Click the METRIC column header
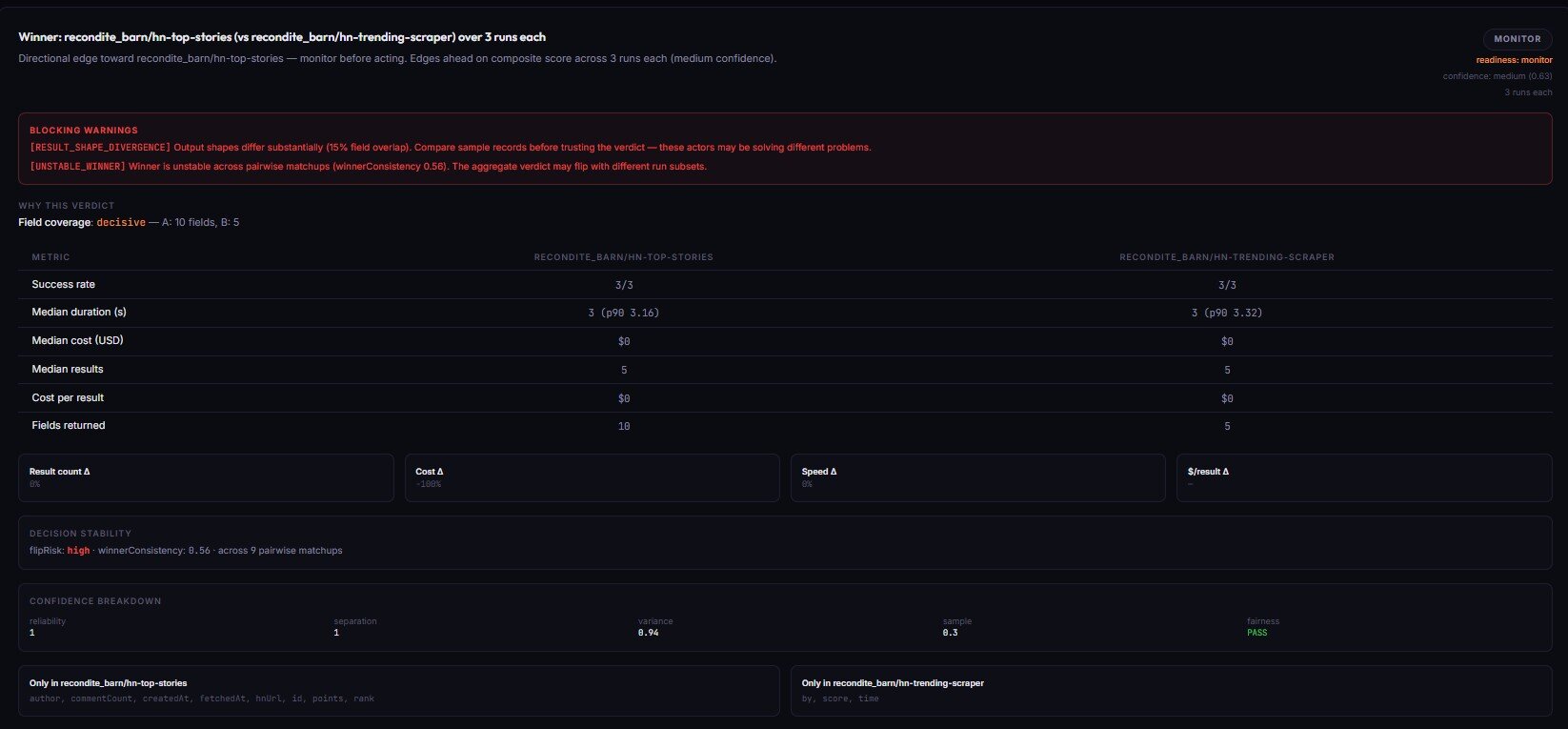This screenshot has width=1568, height=729. pyautogui.click(x=50, y=257)
